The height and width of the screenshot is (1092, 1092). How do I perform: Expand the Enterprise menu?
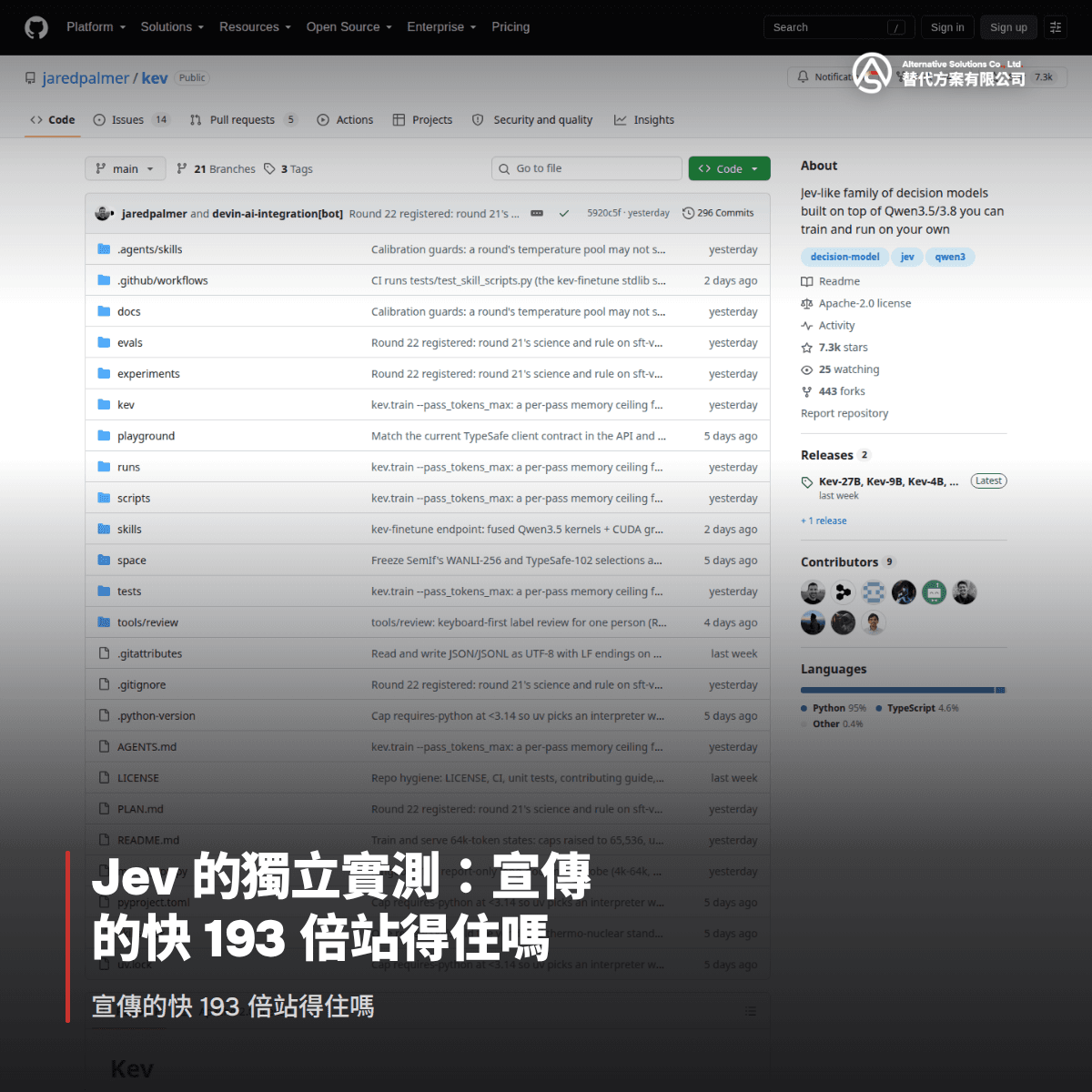point(441,27)
